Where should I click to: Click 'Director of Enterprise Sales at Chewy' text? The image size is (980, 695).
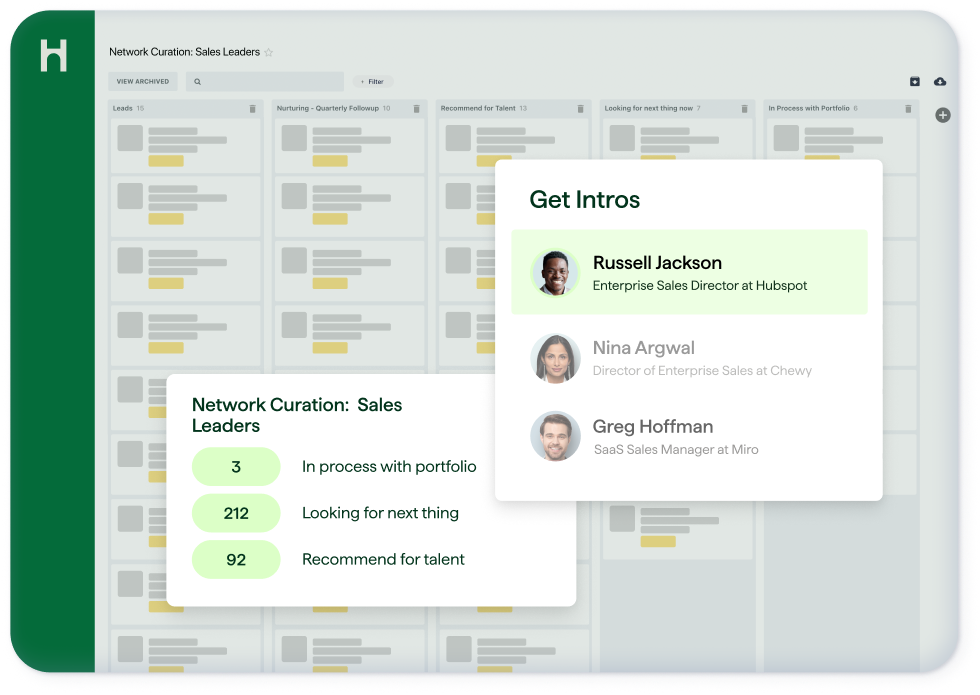coord(702,371)
